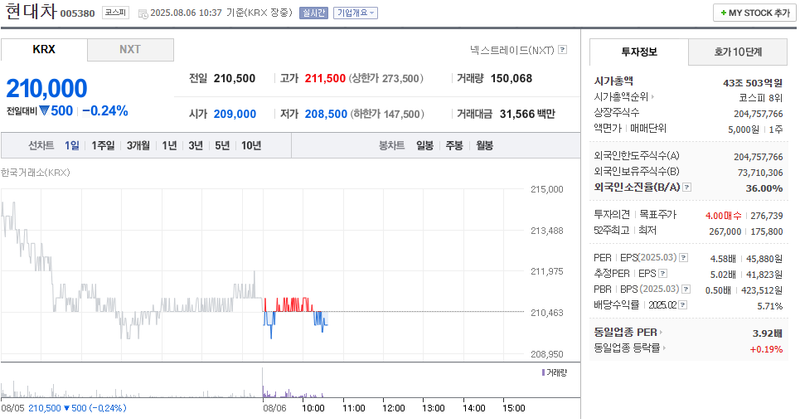This screenshot has width=800, height=419.
Task: Click the -0.24% change rate
Action: click(x=105, y=111)
